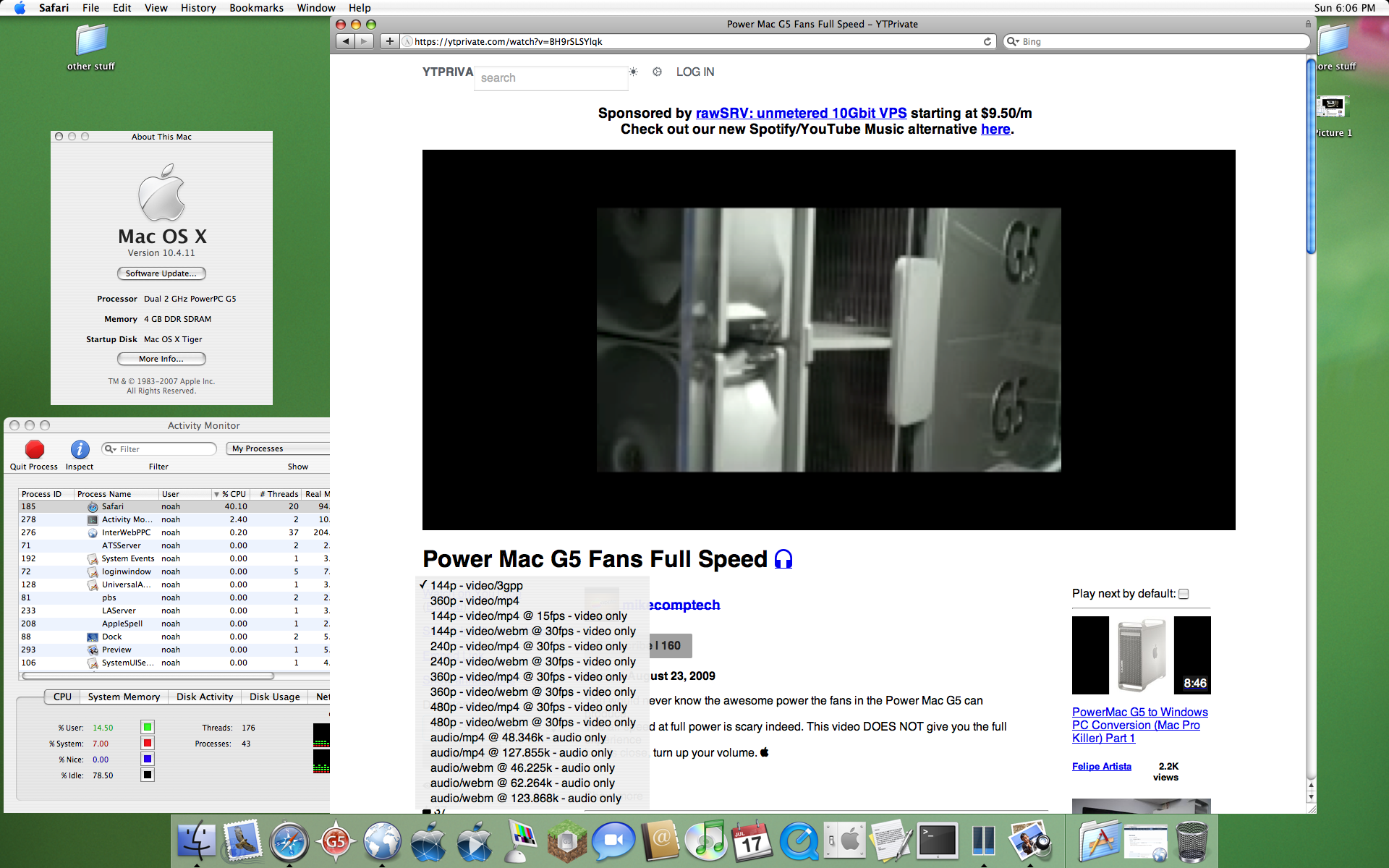1389x868 pixels.
Task: Toggle the sun brightness theme icon
Action: [x=633, y=72]
